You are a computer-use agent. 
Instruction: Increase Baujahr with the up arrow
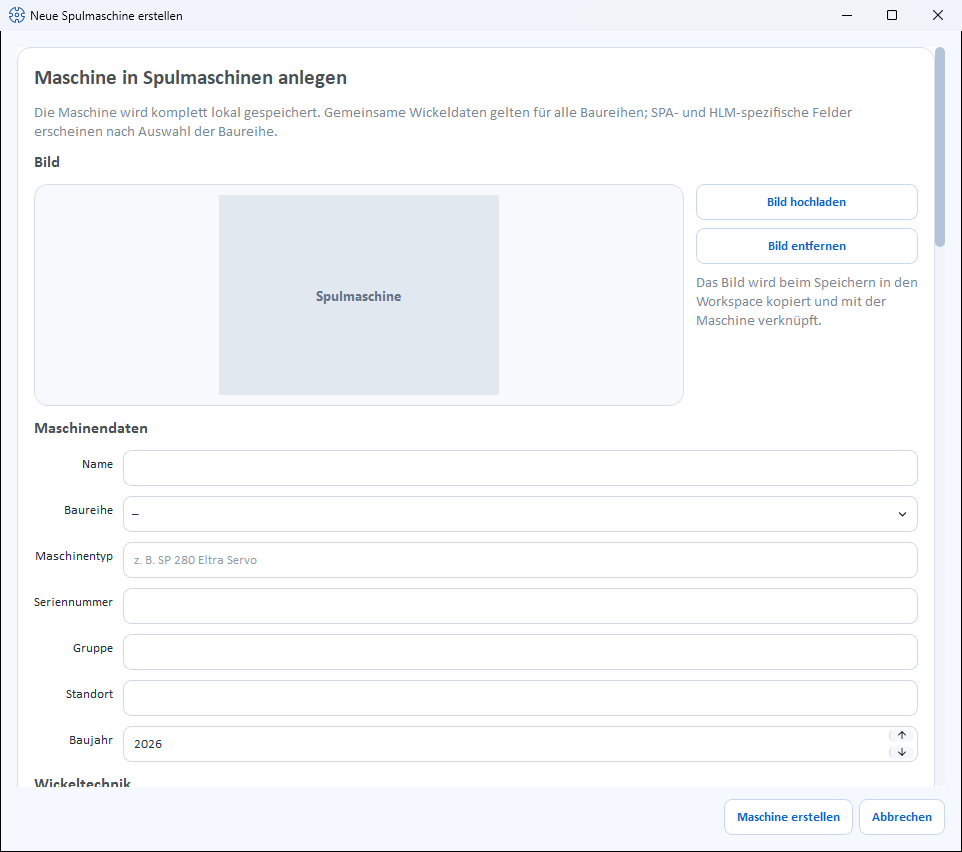point(901,735)
